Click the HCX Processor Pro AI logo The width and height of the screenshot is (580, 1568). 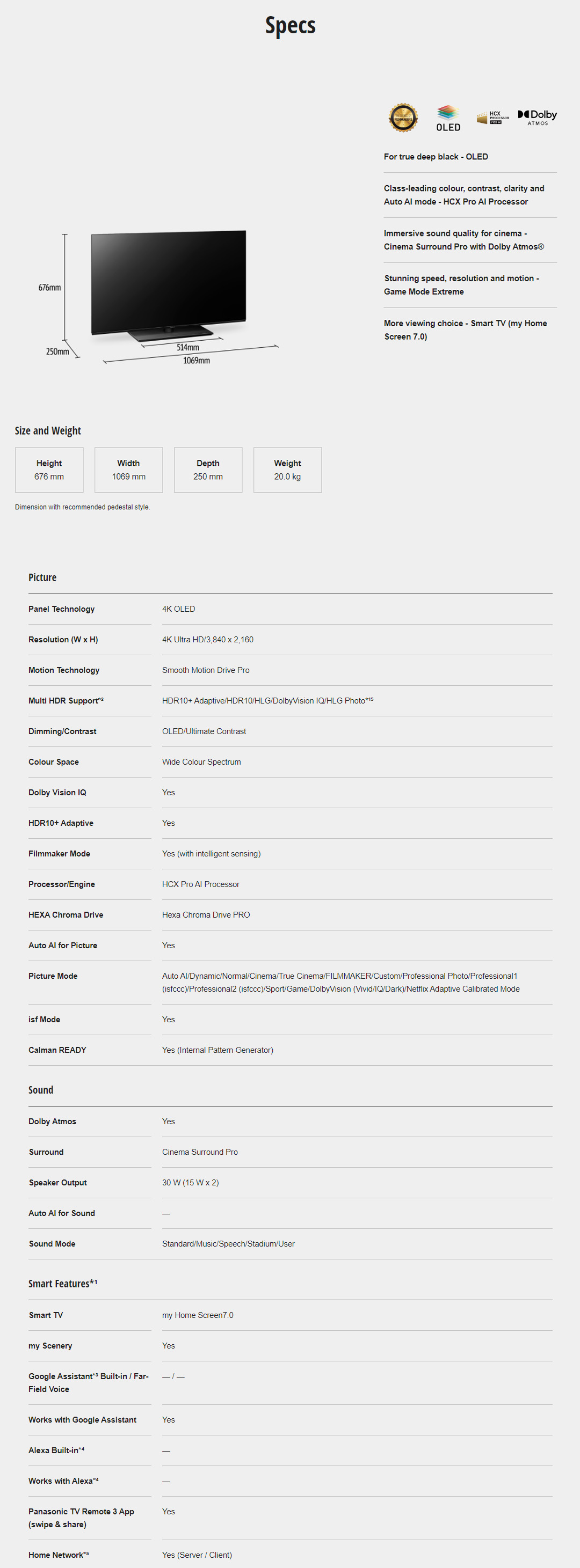coord(493,118)
